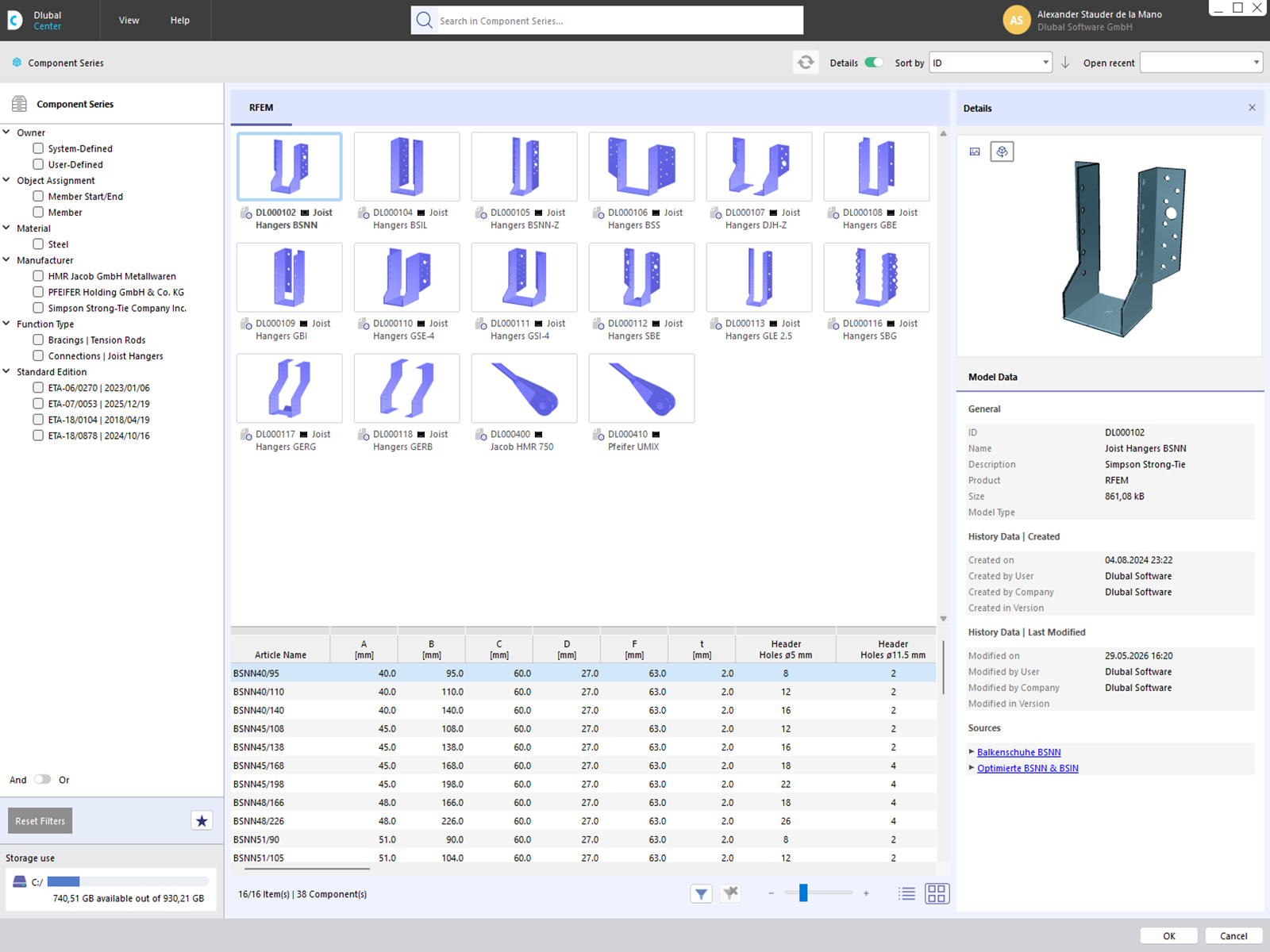
Task: Open the Sort by dropdown
Action: click(991, 63)
